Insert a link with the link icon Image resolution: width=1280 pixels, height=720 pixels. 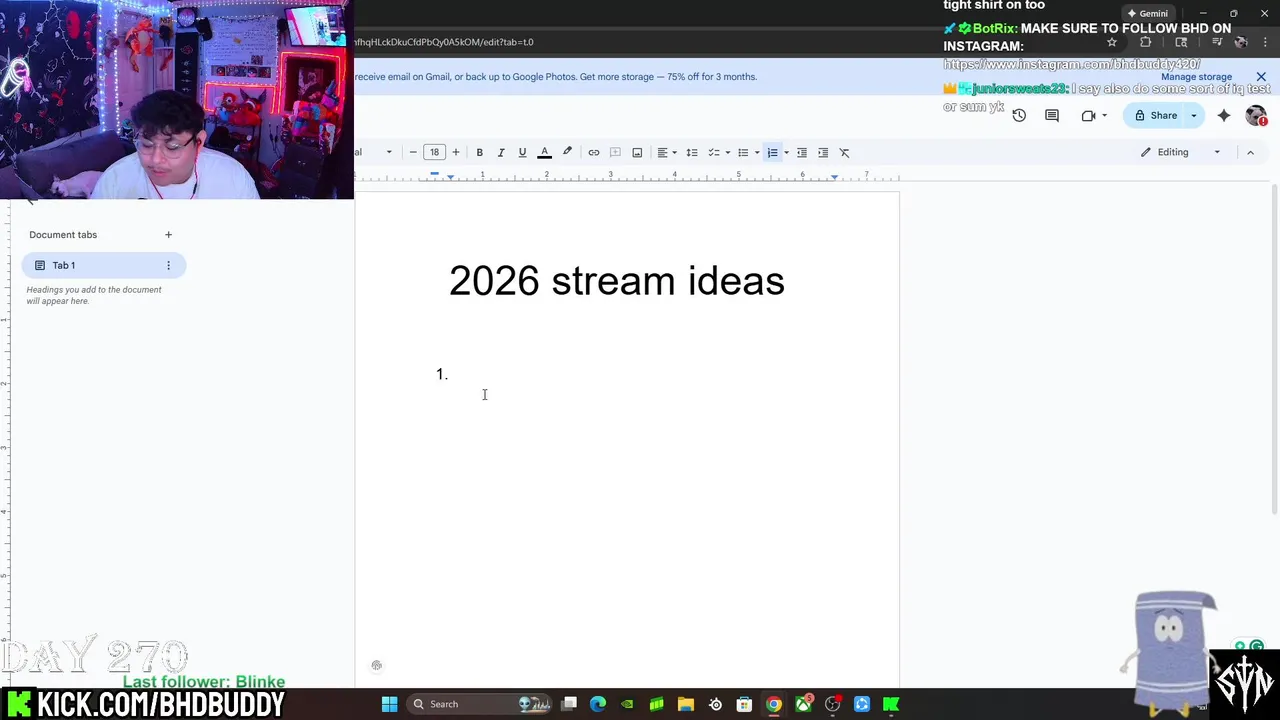pyautogui.click(x=593, y=152)
